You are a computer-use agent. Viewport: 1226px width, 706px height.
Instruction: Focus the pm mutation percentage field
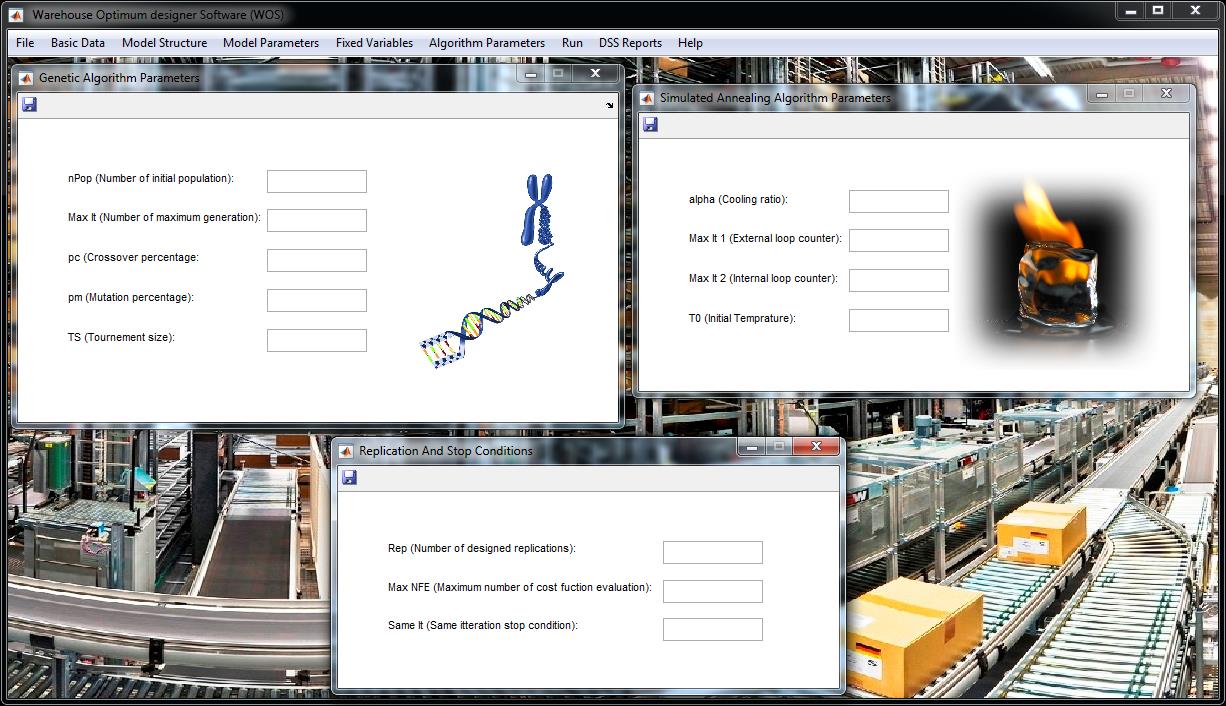click(x=317, y=300)
